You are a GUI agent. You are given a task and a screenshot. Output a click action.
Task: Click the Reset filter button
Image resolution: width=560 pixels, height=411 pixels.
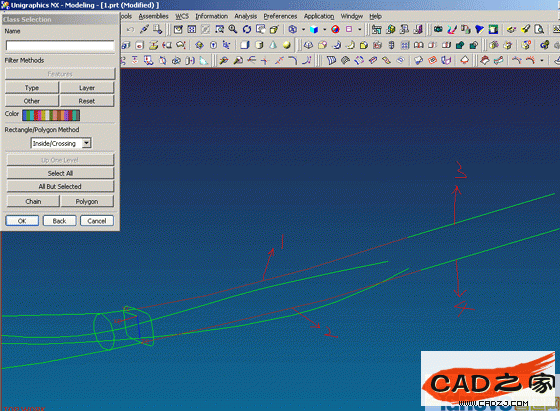click(87, 101)
